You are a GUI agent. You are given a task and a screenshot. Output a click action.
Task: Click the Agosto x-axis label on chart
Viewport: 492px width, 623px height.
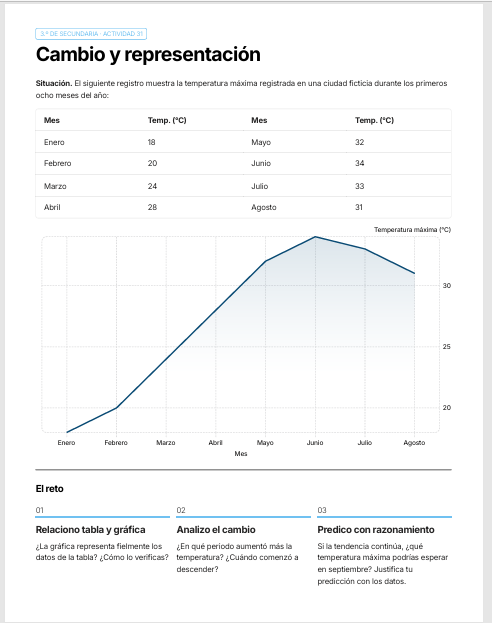pyautogui.click(x=414, y=443)
